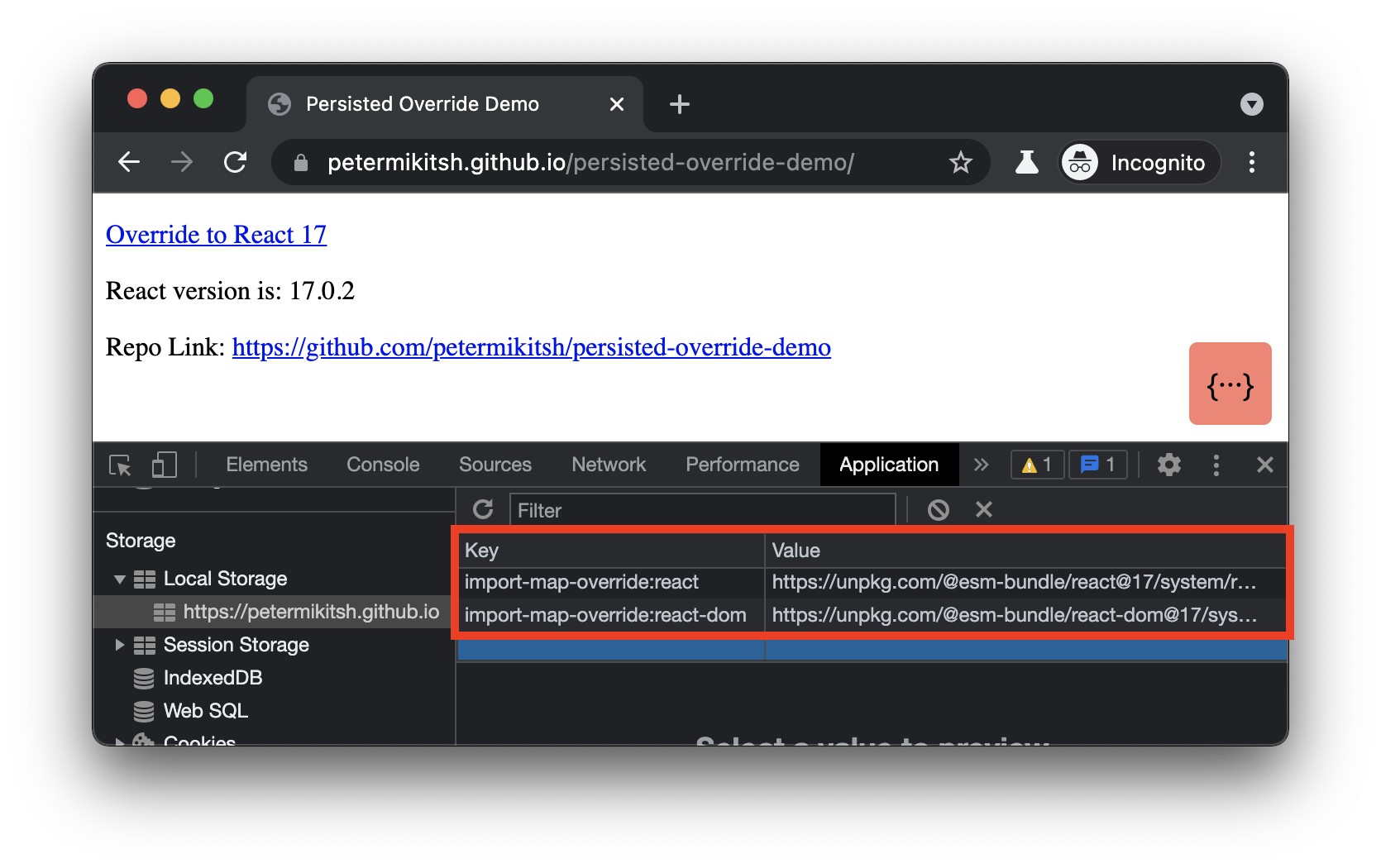This screenshot has height=868, width=1381.
Task: Collapse the Local Storage tree node
Action: 120,579
